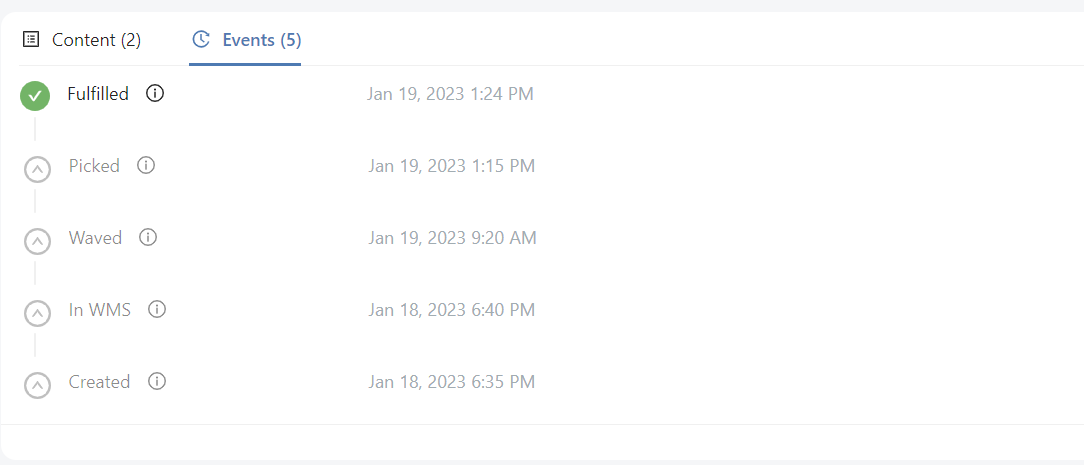
Task: Show info for the Created event
Action: click(x=157, y=382)
